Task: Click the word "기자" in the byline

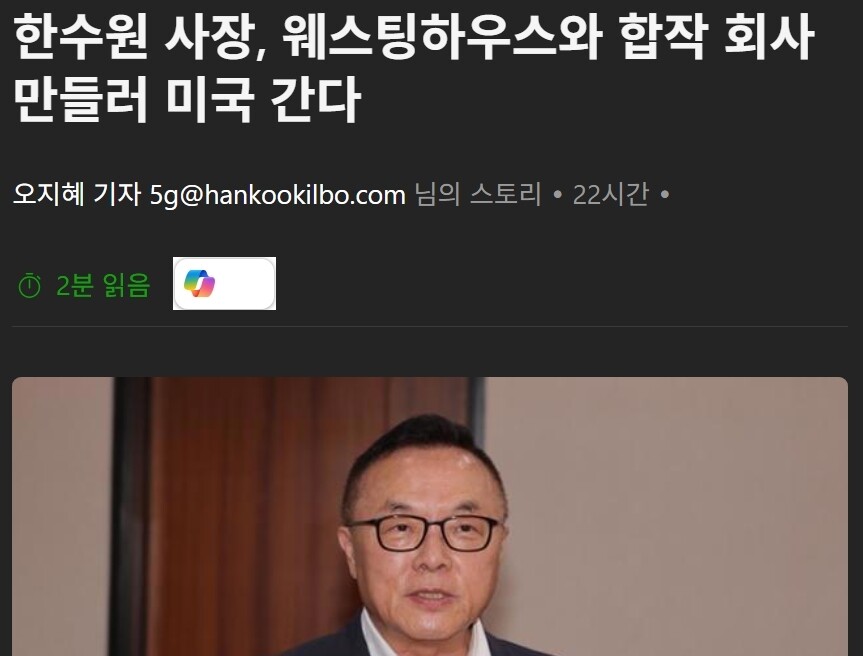Action: pos(117,194)
